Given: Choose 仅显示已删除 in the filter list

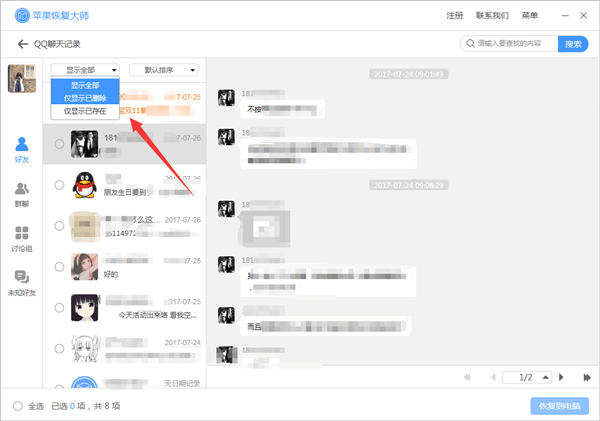Looking at the screenshot, I should 85,98.
